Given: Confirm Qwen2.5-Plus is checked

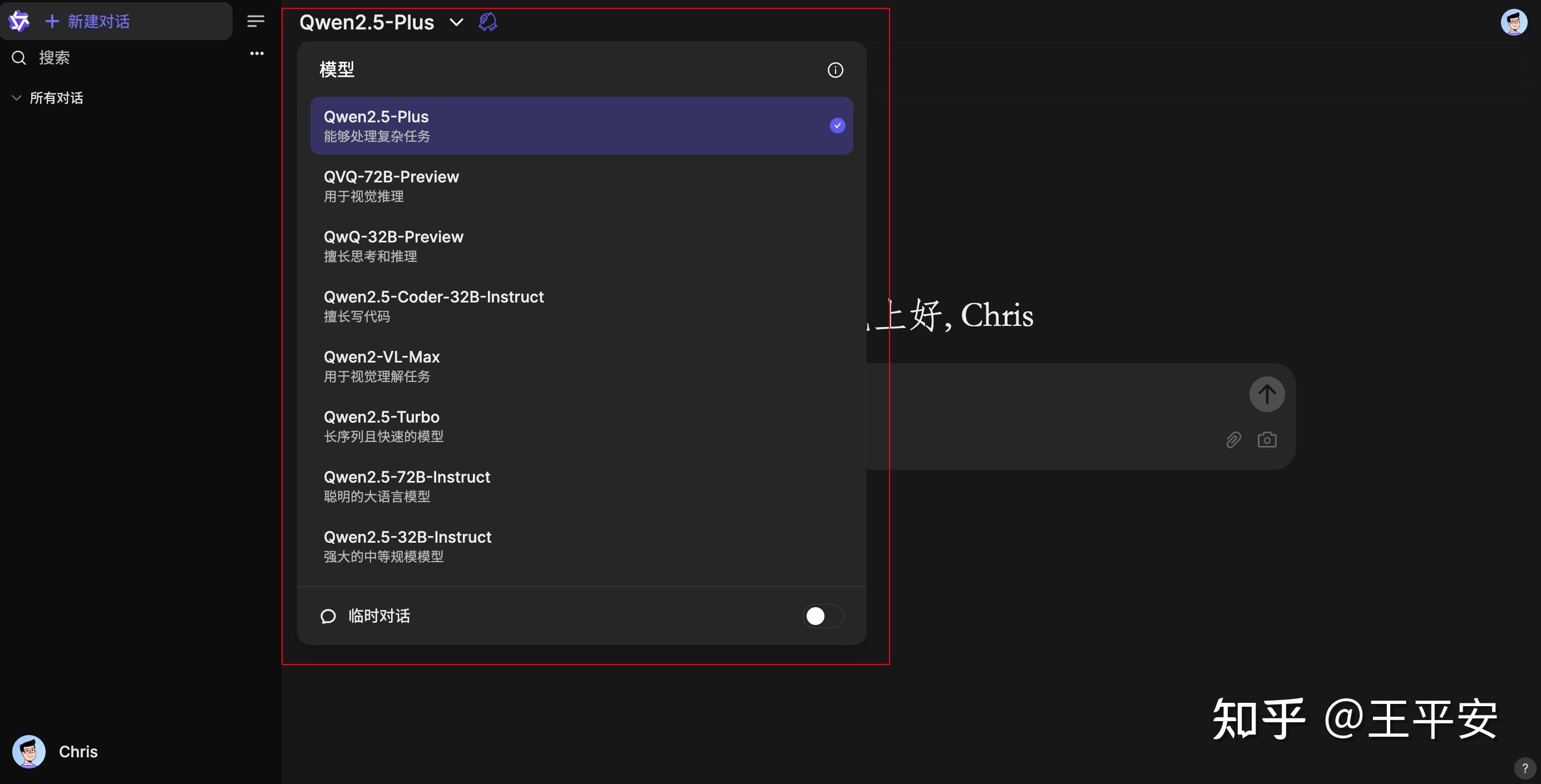Looking at the screenshot, I should pyautogui.click(x=837, y=126).
